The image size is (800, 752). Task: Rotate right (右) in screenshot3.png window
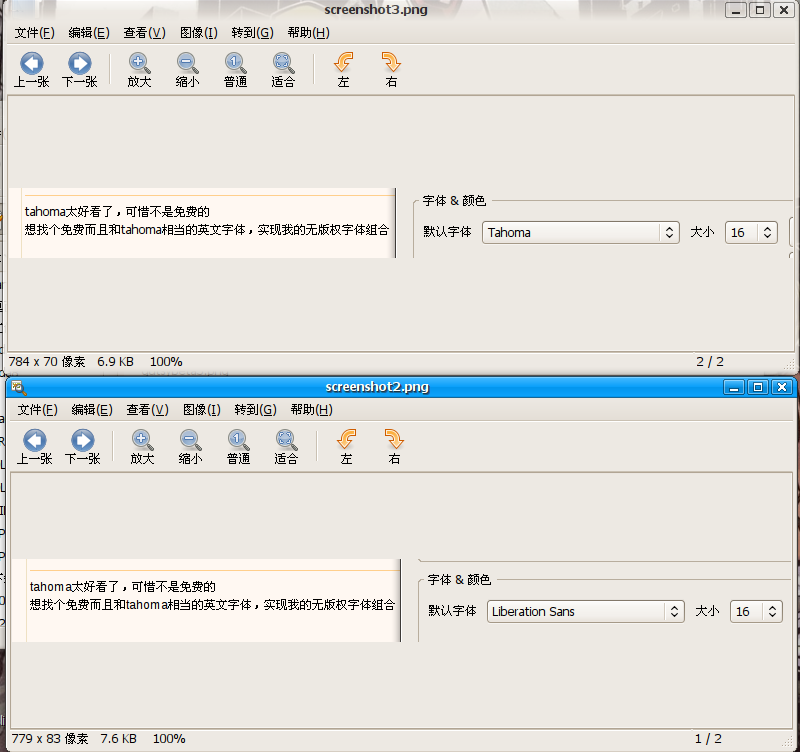[391, 70]
